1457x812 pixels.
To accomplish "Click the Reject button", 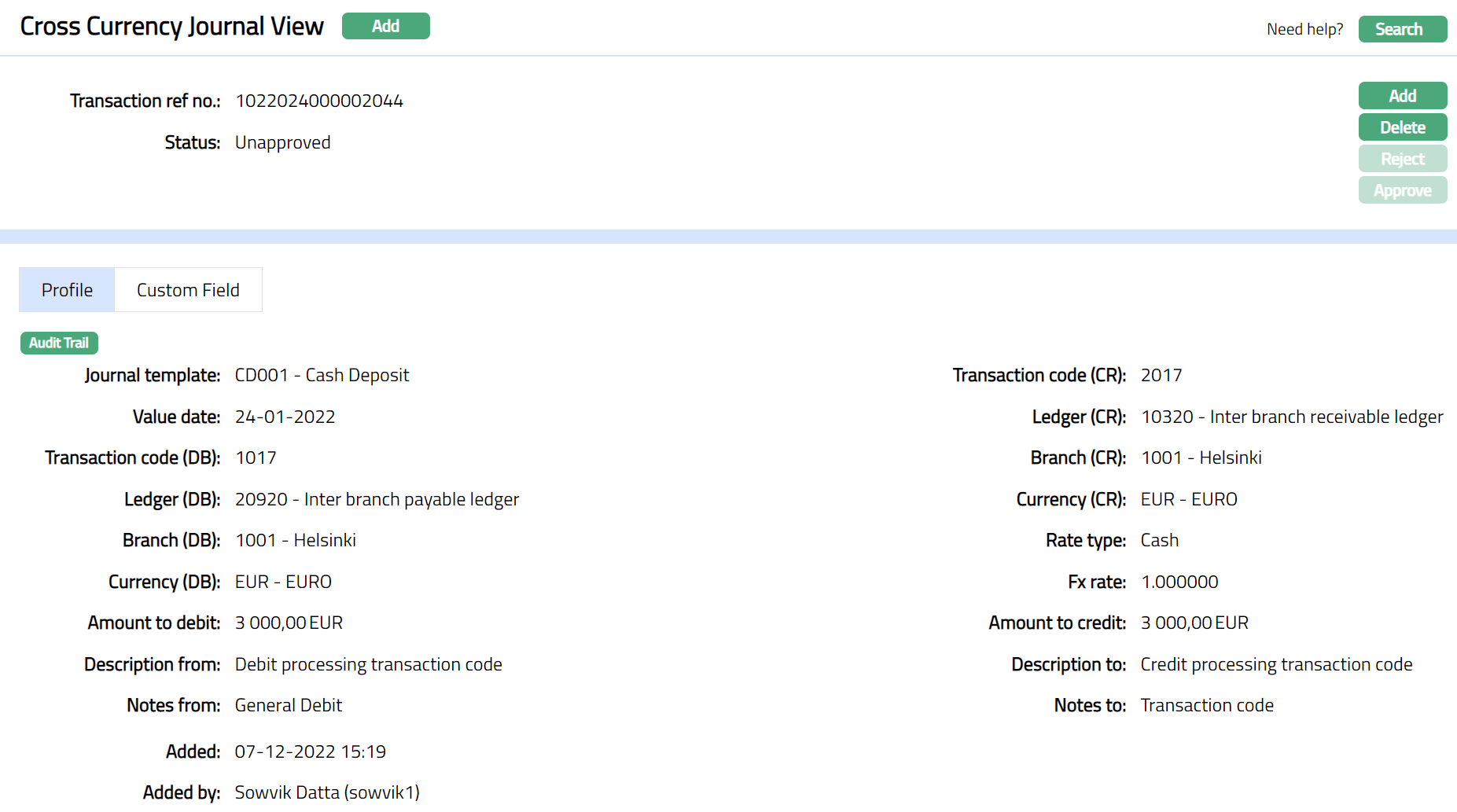I will tap(1402, 159).
